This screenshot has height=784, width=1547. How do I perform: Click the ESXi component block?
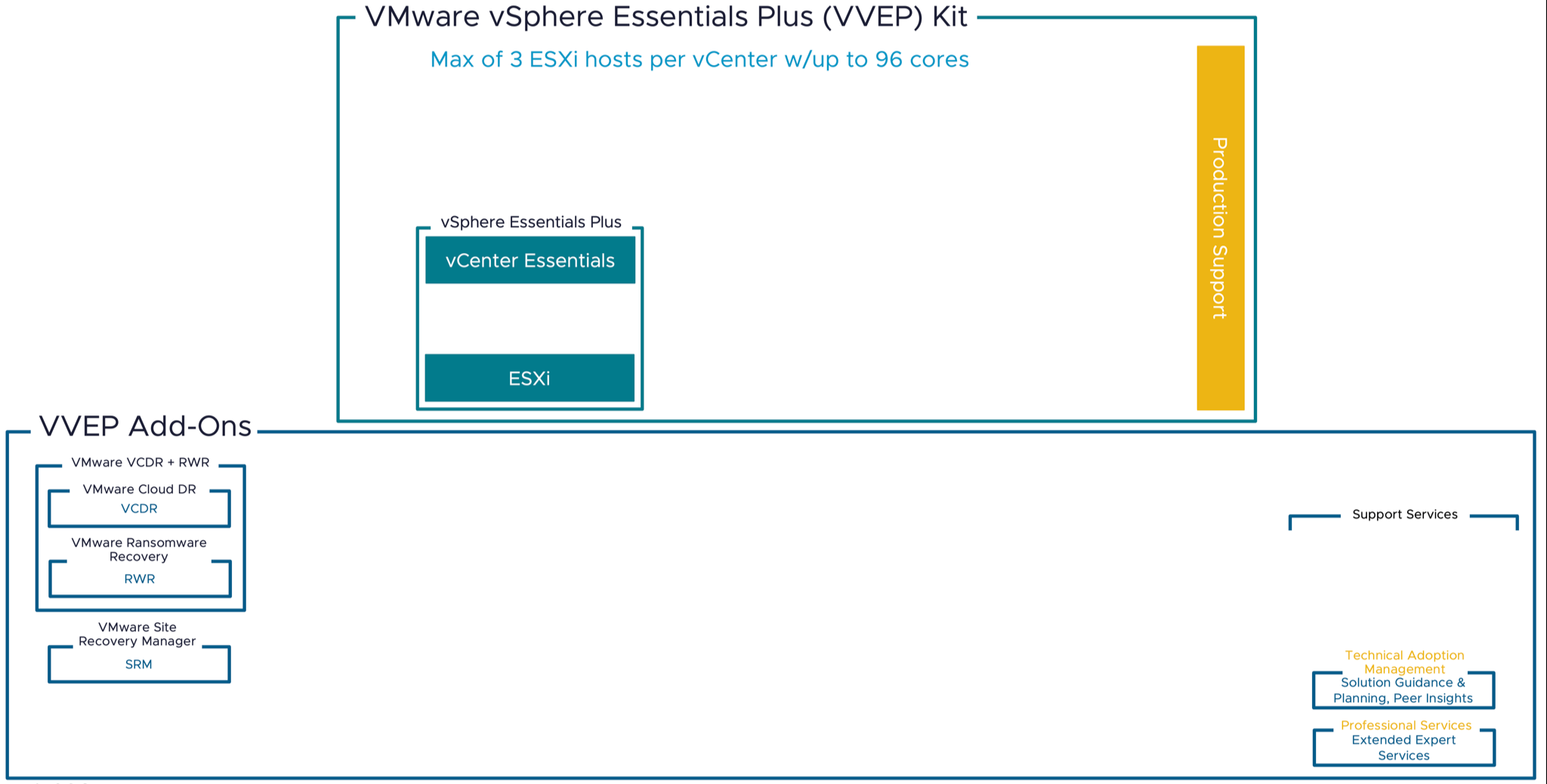click(x=530, y=378)
